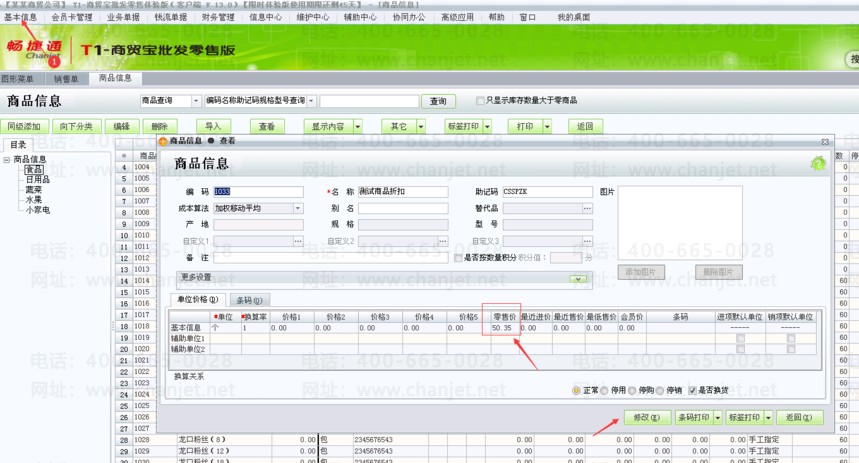
Task: Switch to the 销售单 tab
Action: [66, 79]
